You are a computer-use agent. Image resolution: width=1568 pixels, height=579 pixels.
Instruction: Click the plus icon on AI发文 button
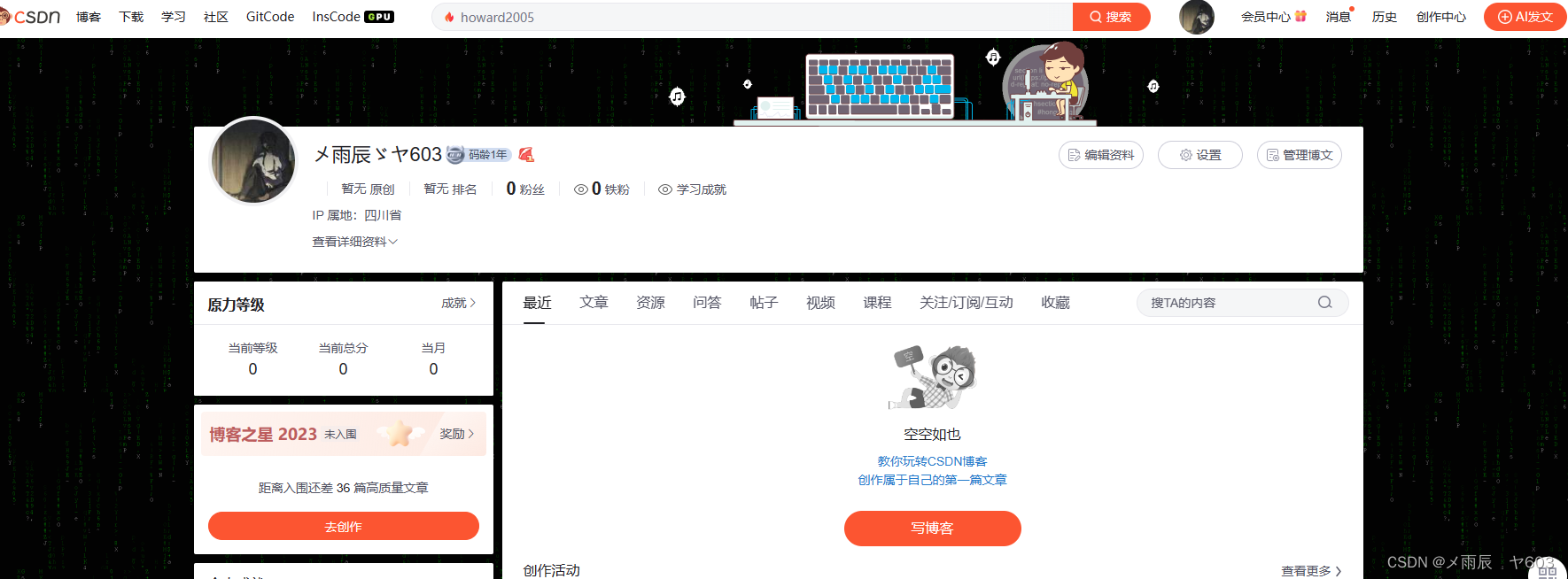pyautogui.click(x=1504, y=17)
